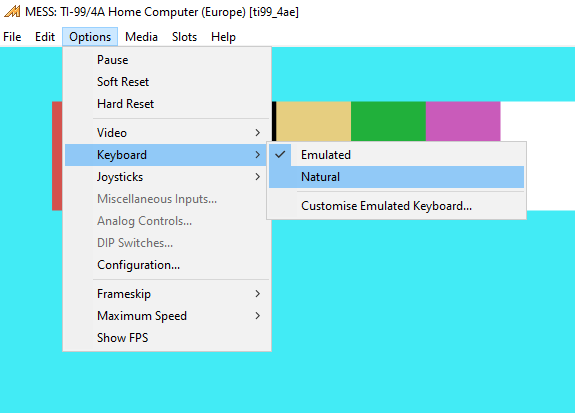The width and height of the screenshot is (575, 413).
Task: Open the Help menu
Action: coord(223,37)
